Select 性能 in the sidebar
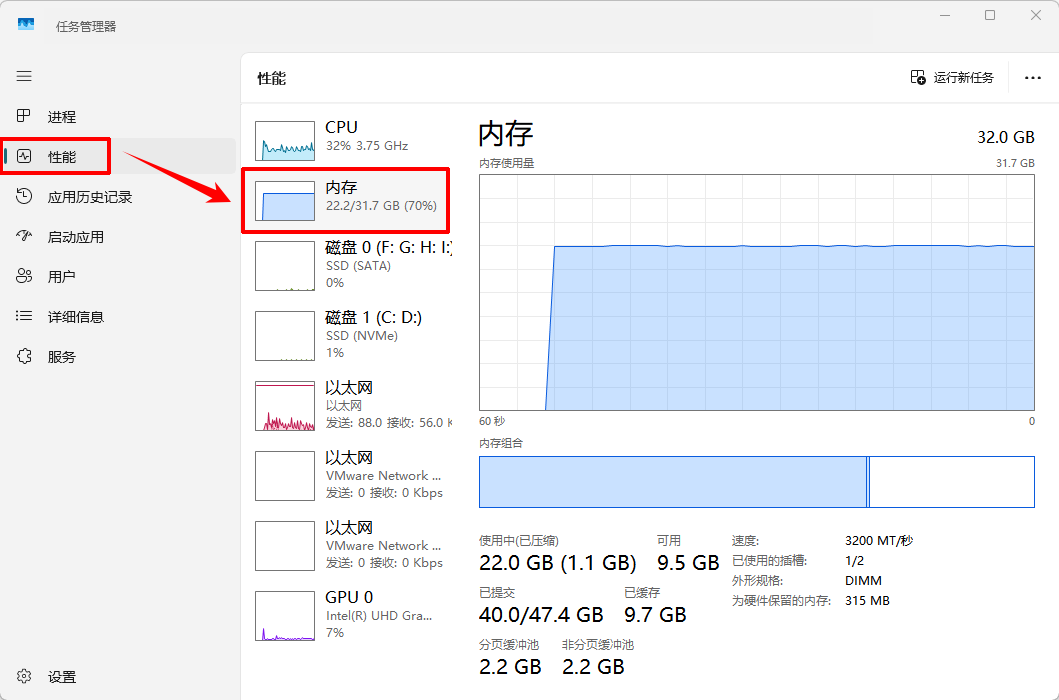Screen dimensions: 1059x700 point(118,157)
